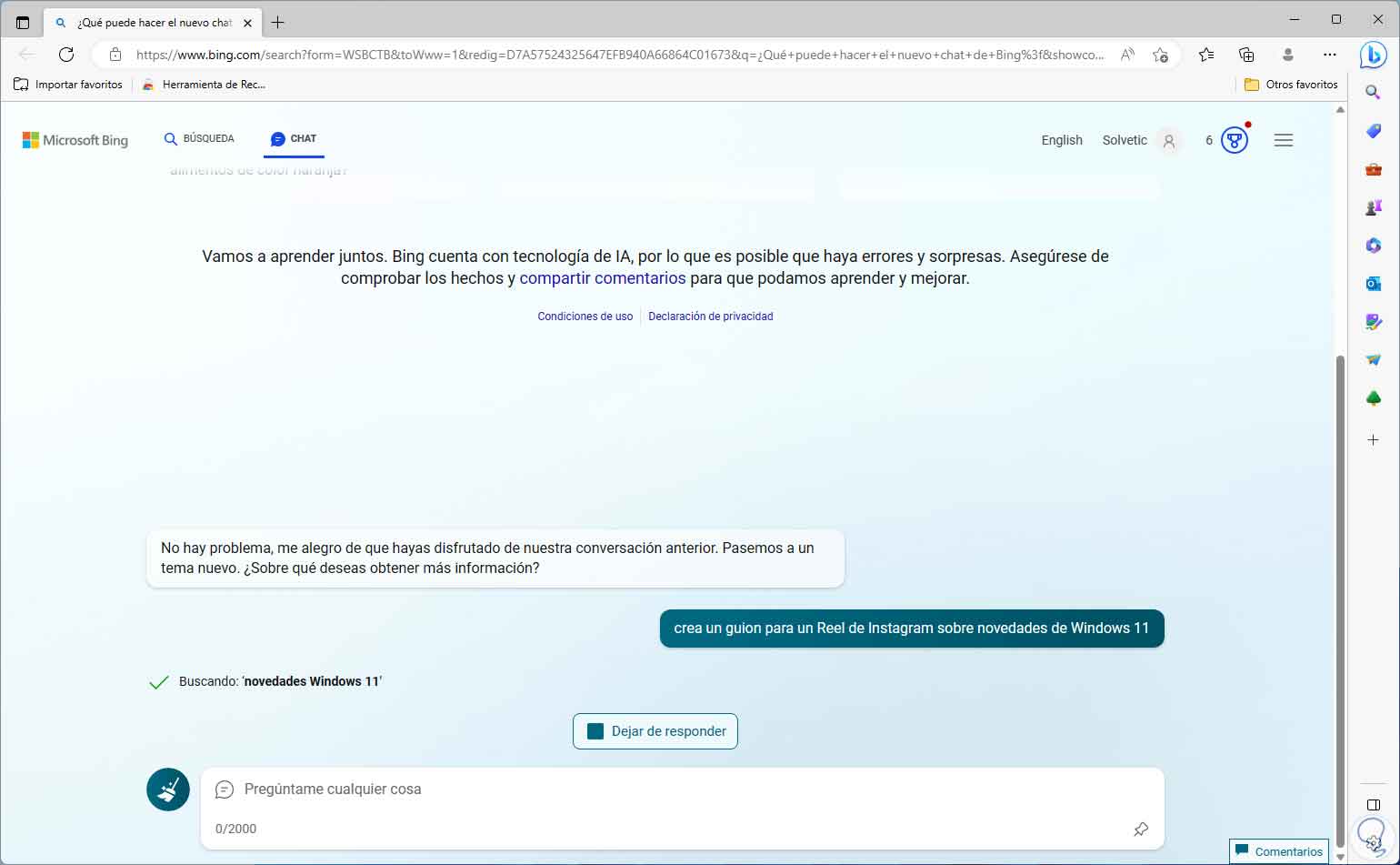Open the tab actions menu icon
1400x865 pixels.
click(23, 22)
